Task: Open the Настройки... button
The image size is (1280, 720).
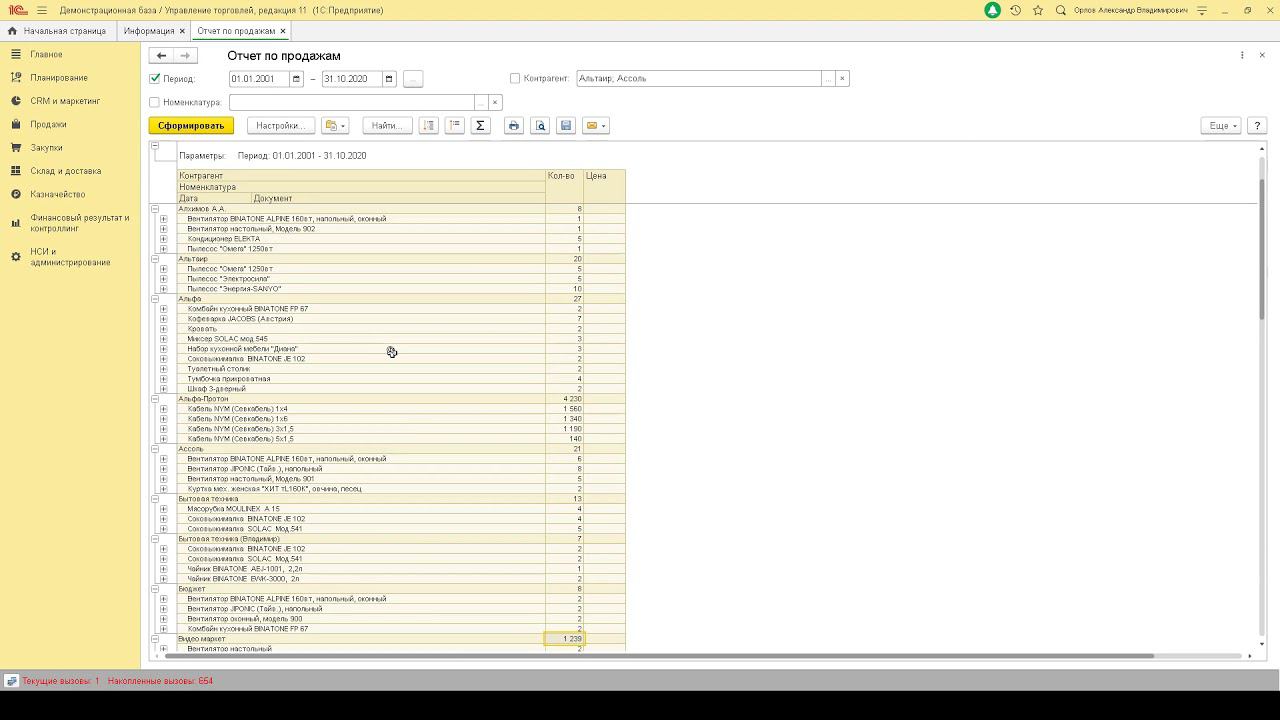Action: 280,126
